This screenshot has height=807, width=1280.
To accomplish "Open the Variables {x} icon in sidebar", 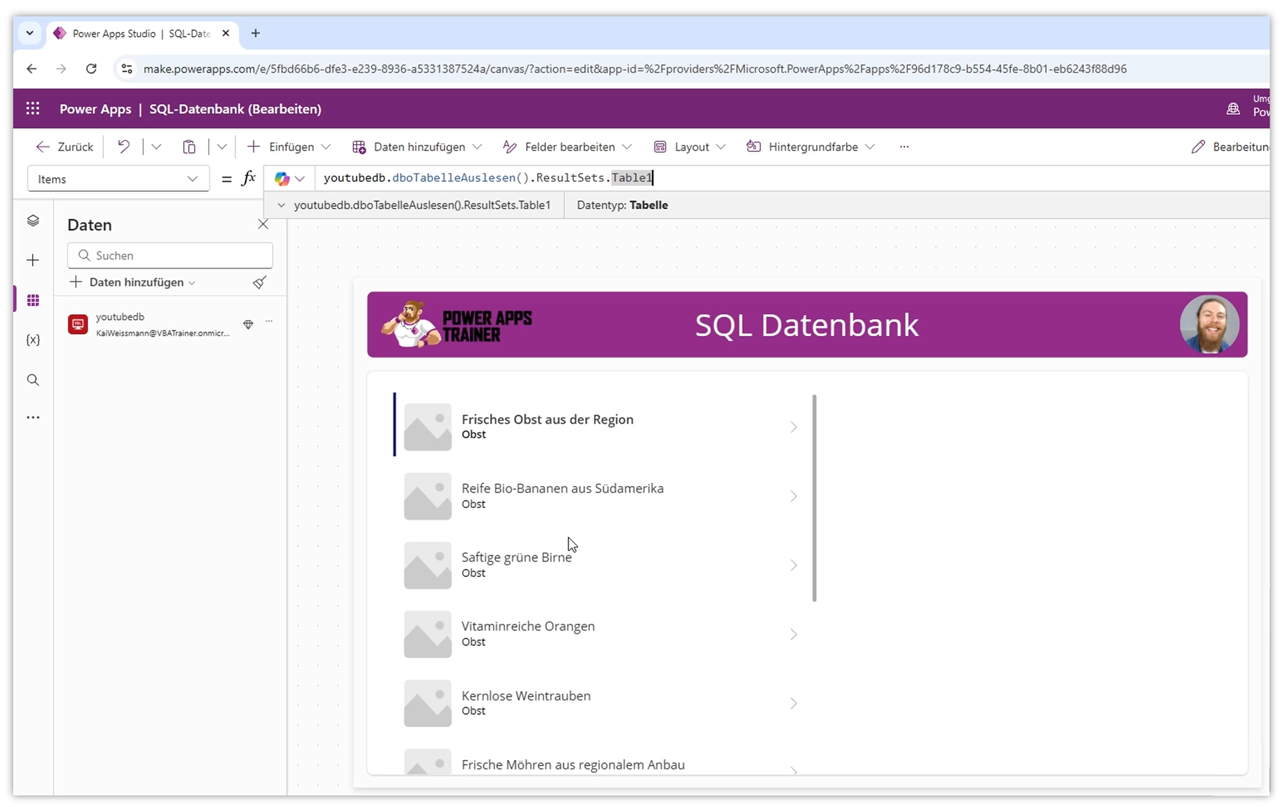I will coord(33,340).
